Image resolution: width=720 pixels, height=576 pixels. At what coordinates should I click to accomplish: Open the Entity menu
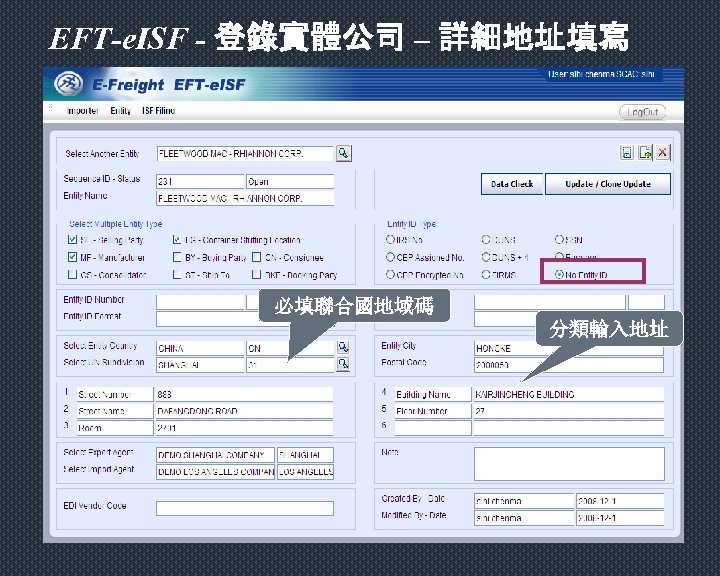click(x=120, y=111)
